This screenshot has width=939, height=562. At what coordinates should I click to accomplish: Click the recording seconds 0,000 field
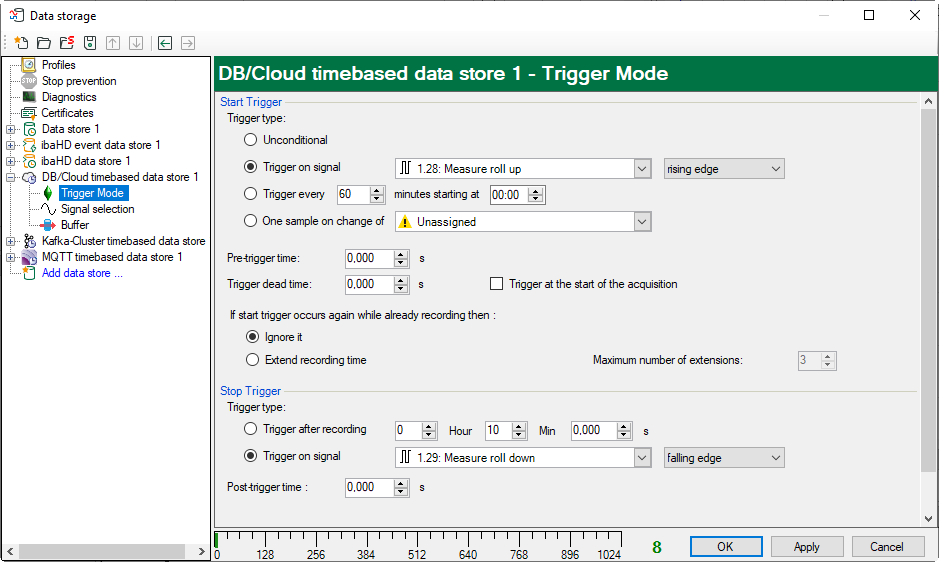coord(601,430)
